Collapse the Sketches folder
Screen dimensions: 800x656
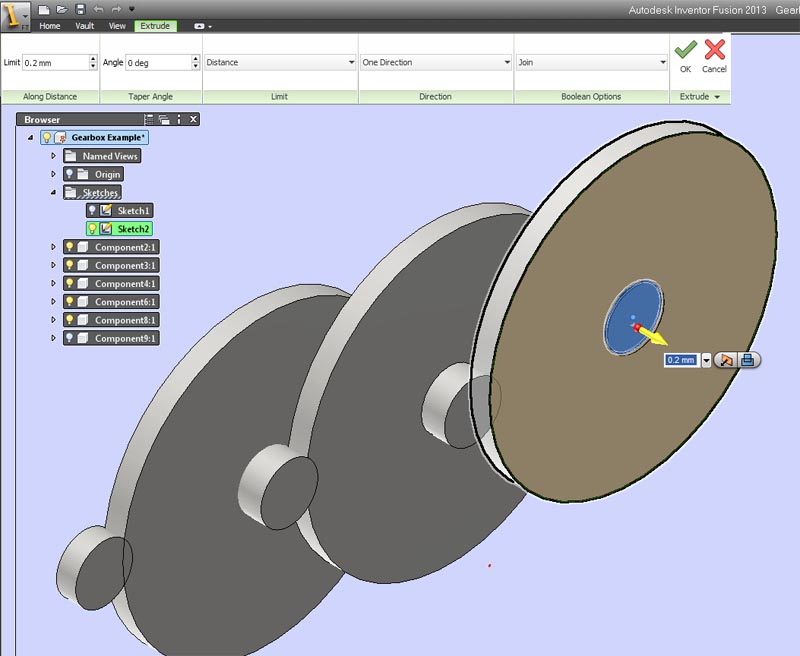(x=53, y=193)
